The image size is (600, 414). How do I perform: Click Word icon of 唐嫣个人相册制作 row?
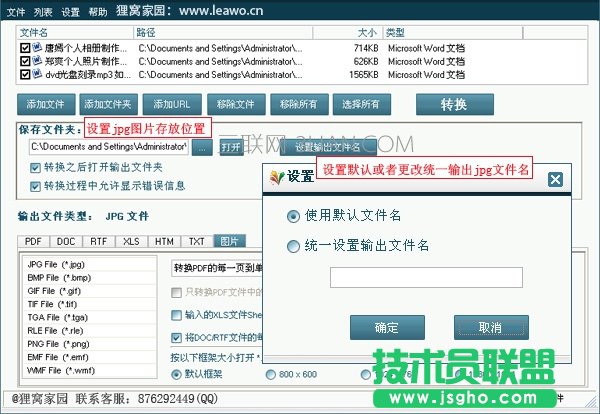37,47
